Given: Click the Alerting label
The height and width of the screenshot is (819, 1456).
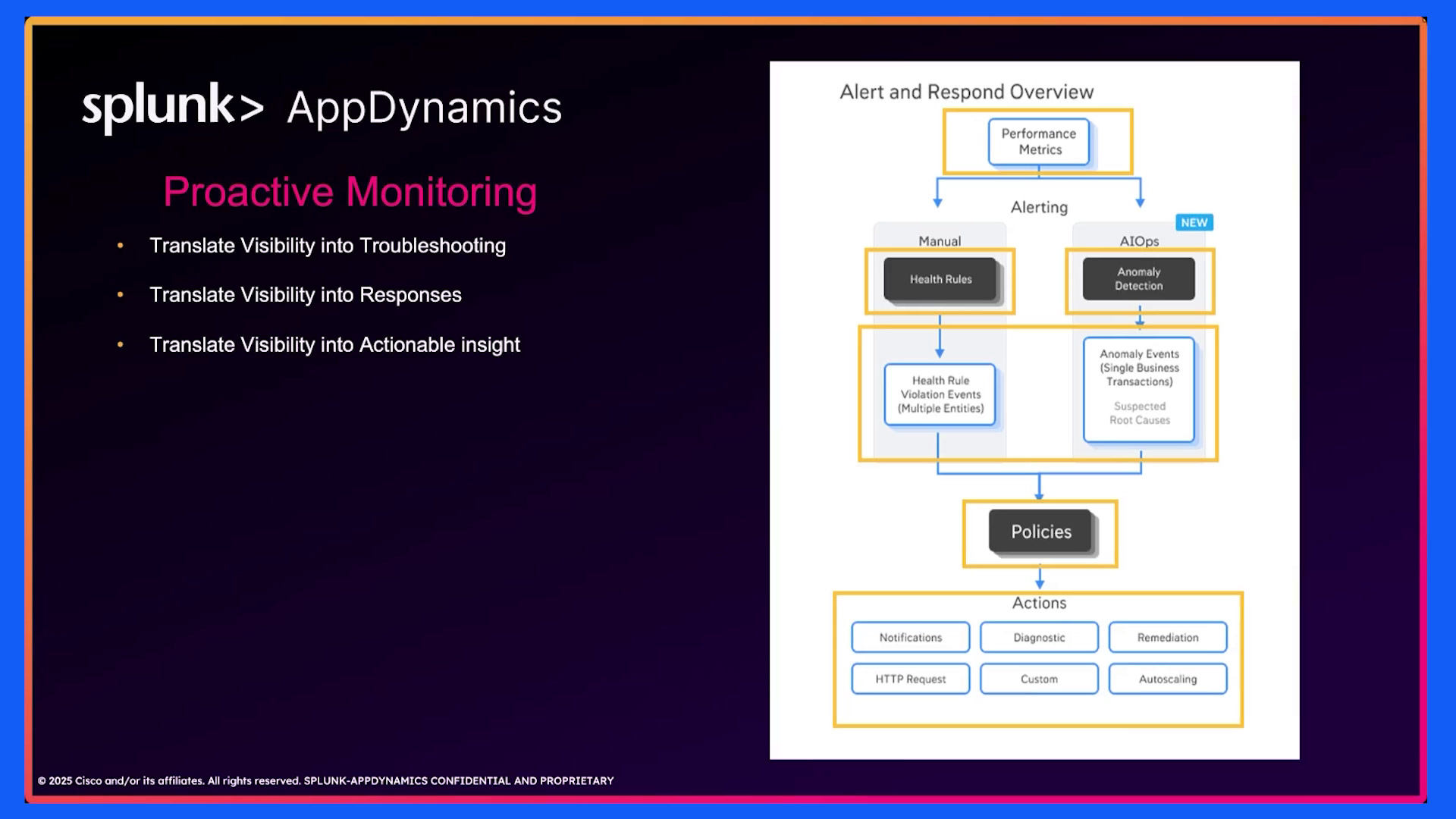Looking at the screenshot, I should click(x=1039, y=207).
